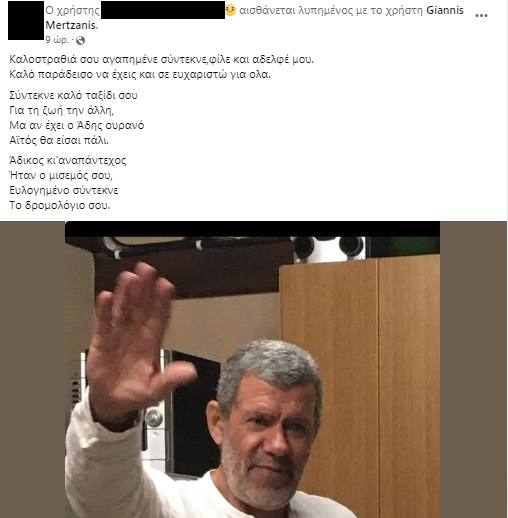Screen dimensions: 508x518
Task: Open the "9 ώρ." post timestamp
Action: point(57,40)
